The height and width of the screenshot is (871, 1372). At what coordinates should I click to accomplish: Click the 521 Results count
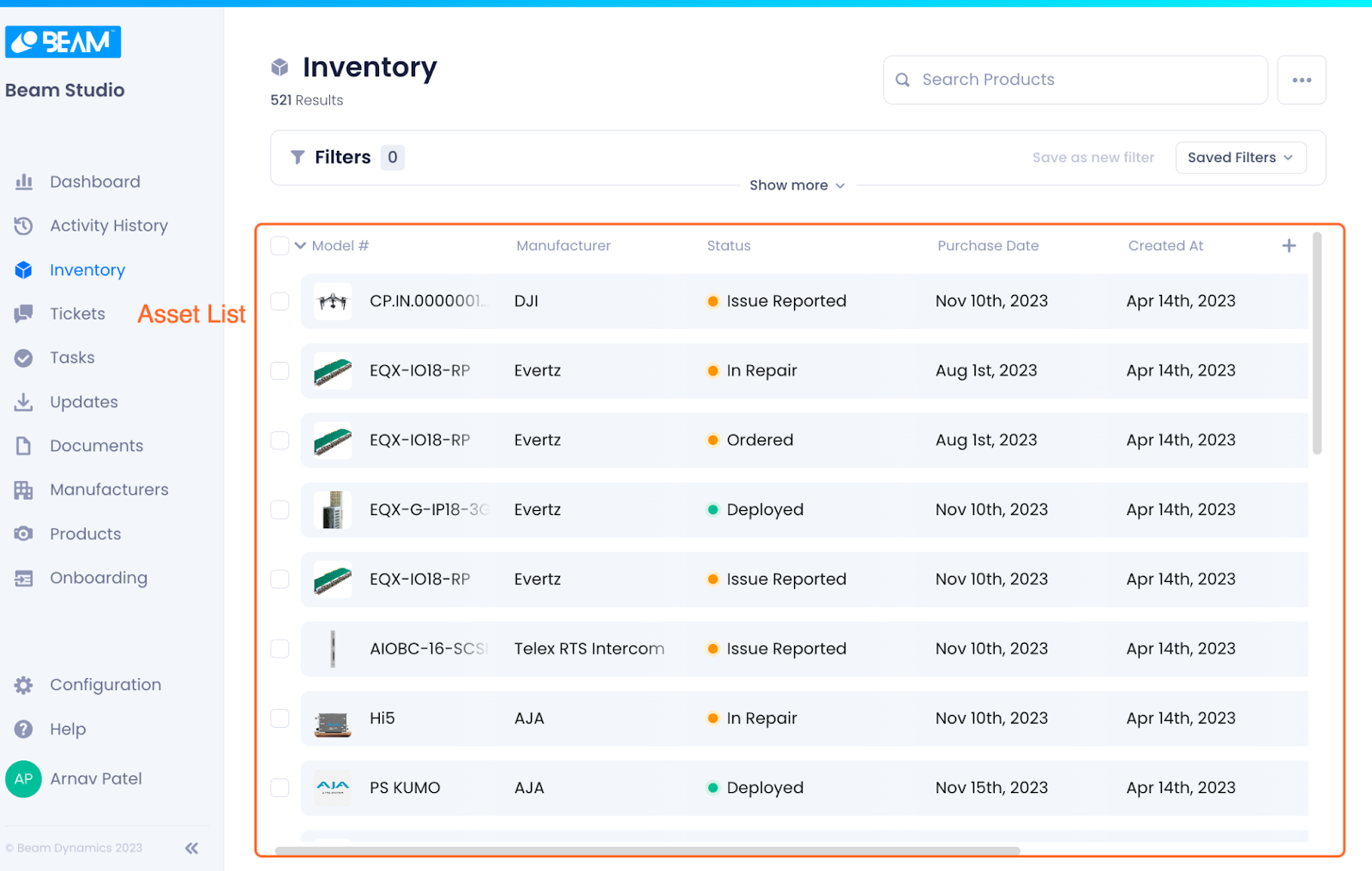[307, 100]
